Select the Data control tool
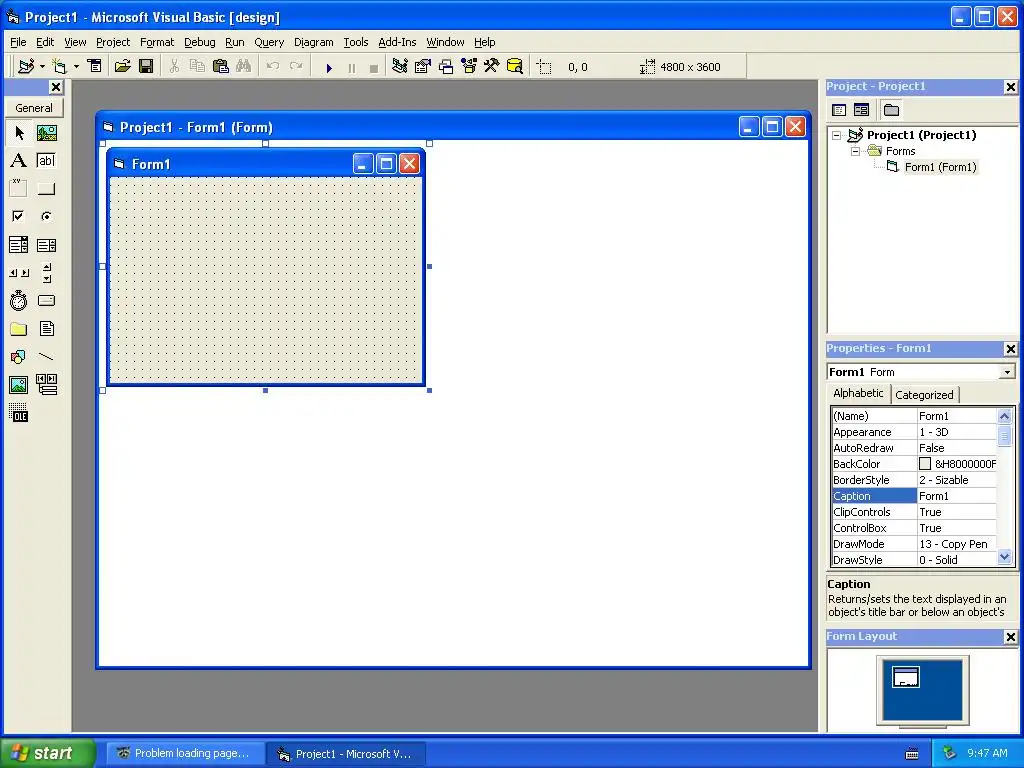1024x768 pixels. point(46,385)
